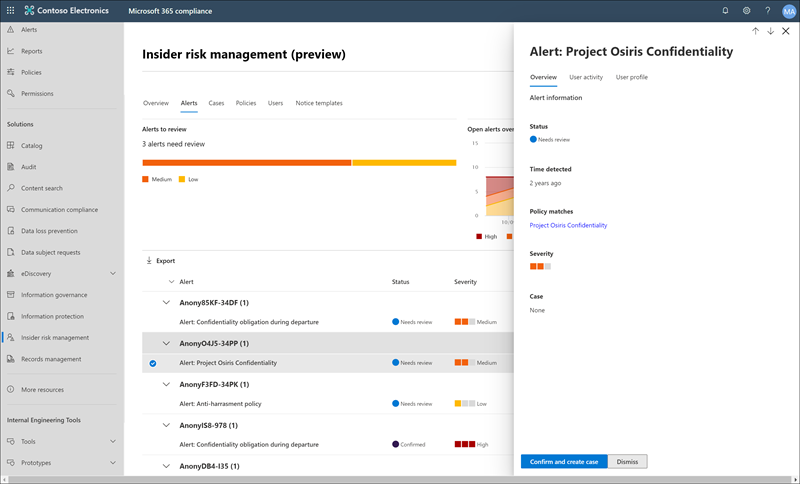This screenshot has width=800, height=484.
Task: Open the help question mark icon
Action: (766, 11)
